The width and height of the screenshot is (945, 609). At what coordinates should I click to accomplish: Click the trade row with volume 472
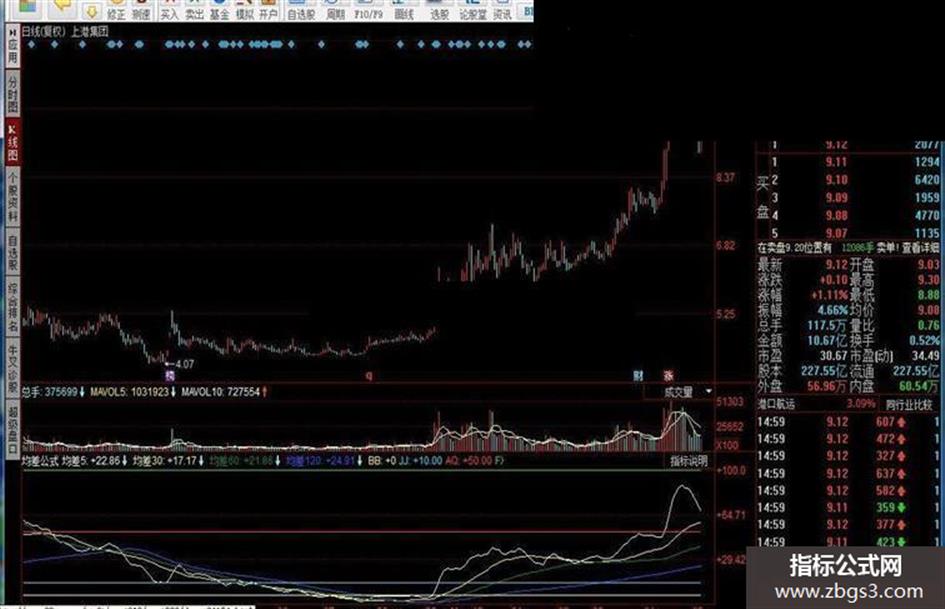pyautogui.click(x=847, y=439)
